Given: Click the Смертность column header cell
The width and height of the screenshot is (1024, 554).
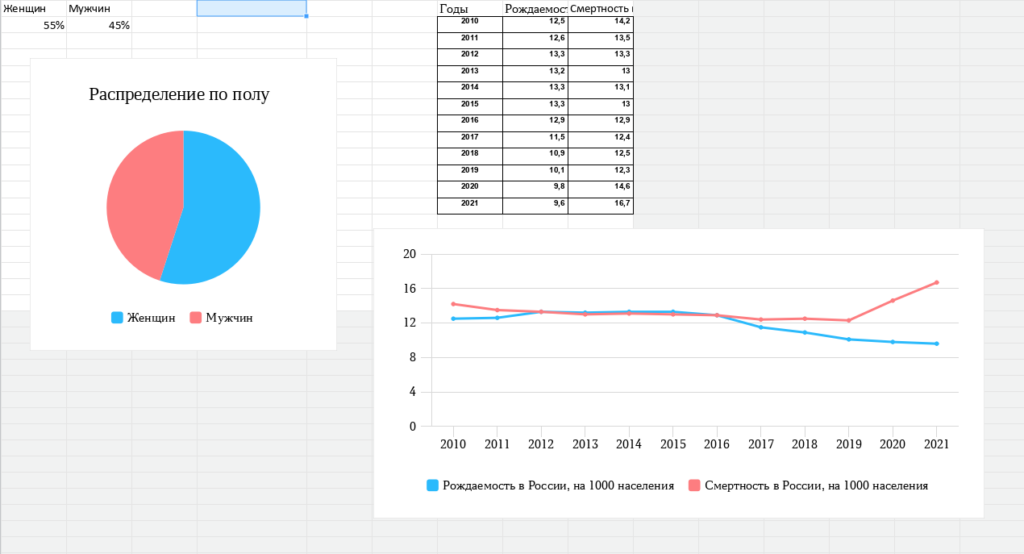Looking at the screenshot, I should click(600, 8).
